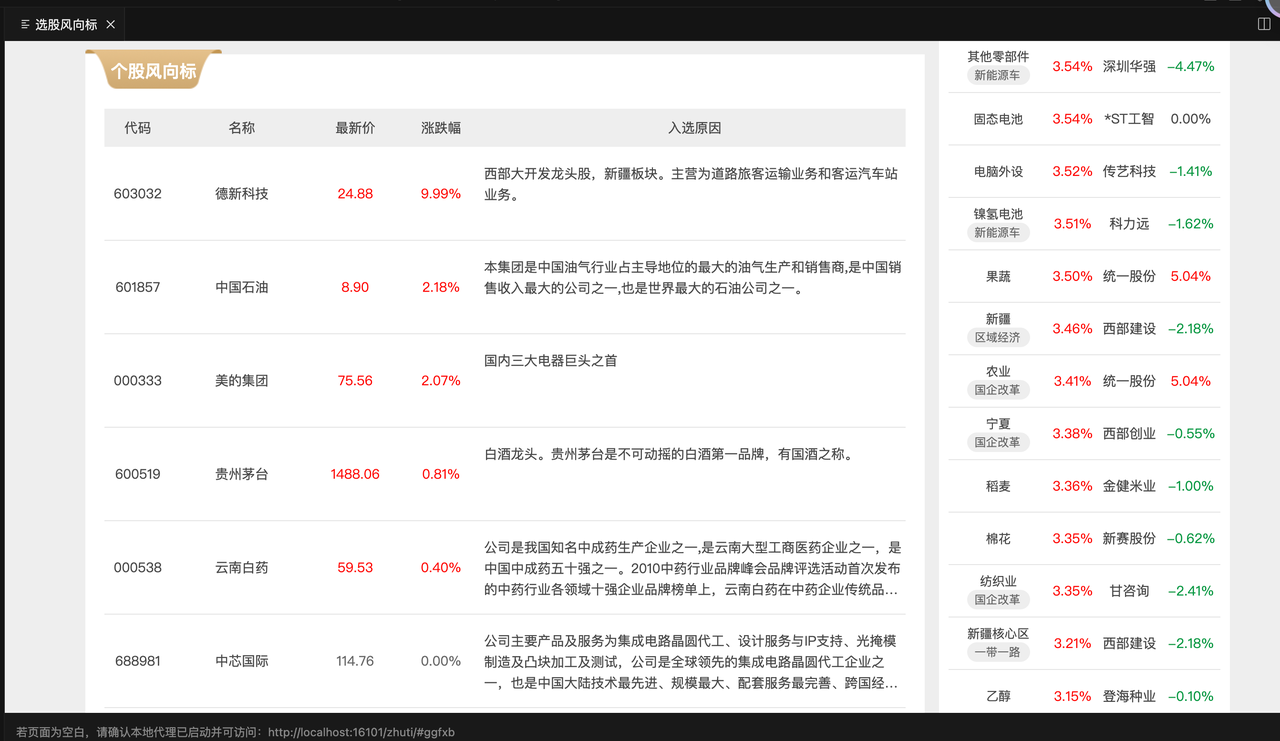Open the 甘咨询 leading stock
The height and width of the screenshot is (741, 1280).
click(1129, 591)
